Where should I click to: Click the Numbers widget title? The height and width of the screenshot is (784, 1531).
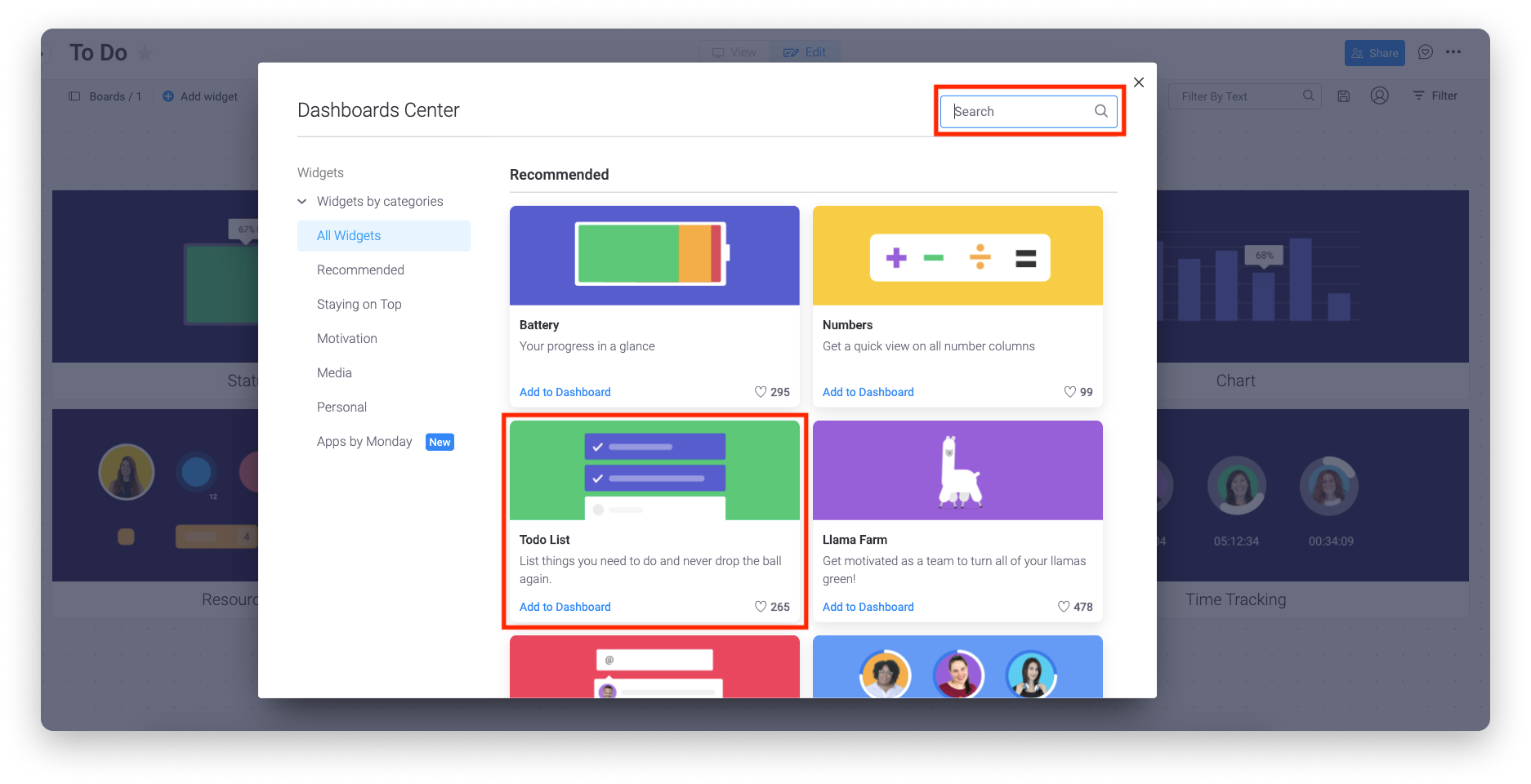[x=847, y=325]
